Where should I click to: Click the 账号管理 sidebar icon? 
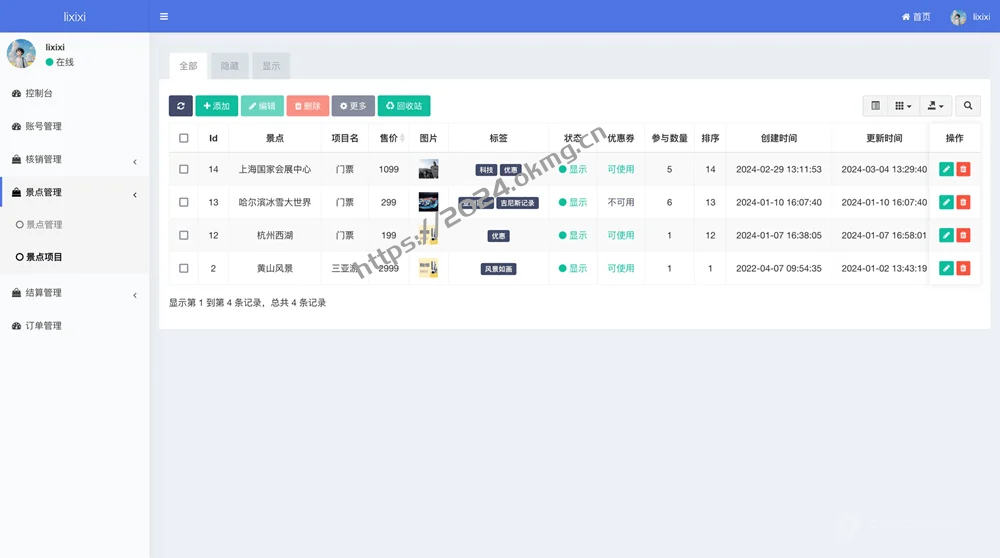pos(17,126)
